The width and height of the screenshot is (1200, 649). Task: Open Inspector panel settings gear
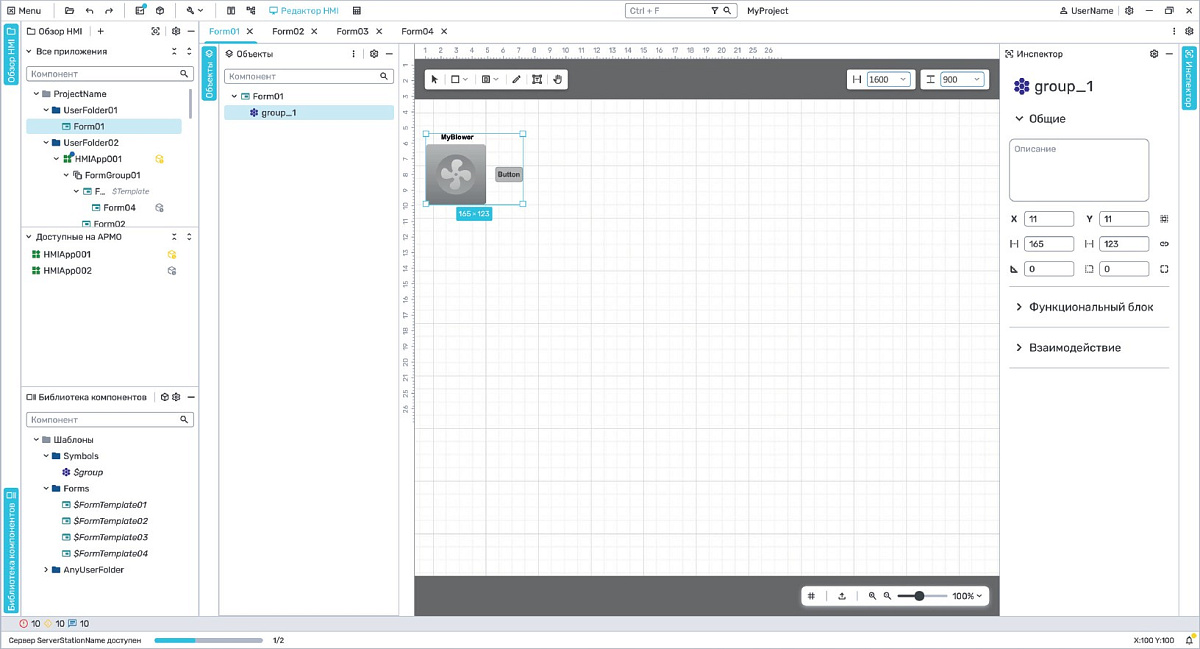click(1154, 54)
